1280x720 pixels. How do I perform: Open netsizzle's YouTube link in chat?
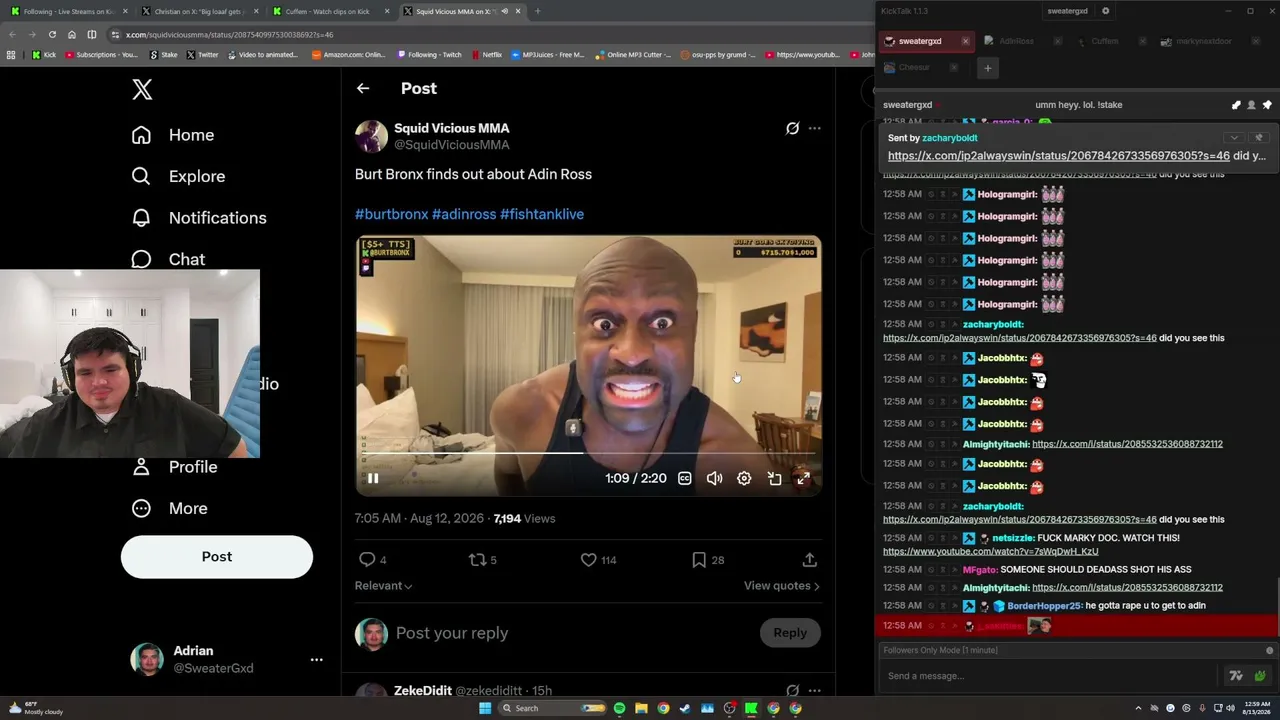tap(990, 552)
